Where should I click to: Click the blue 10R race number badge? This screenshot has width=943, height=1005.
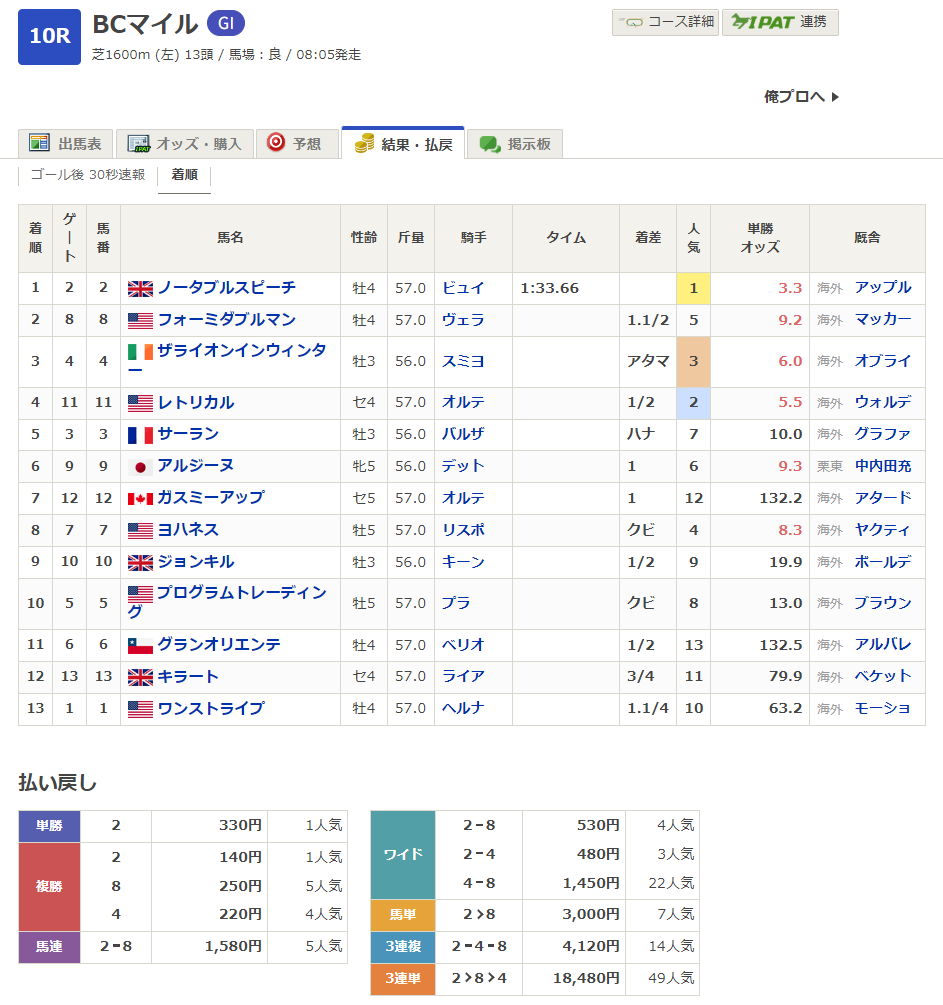coord(49,37)
